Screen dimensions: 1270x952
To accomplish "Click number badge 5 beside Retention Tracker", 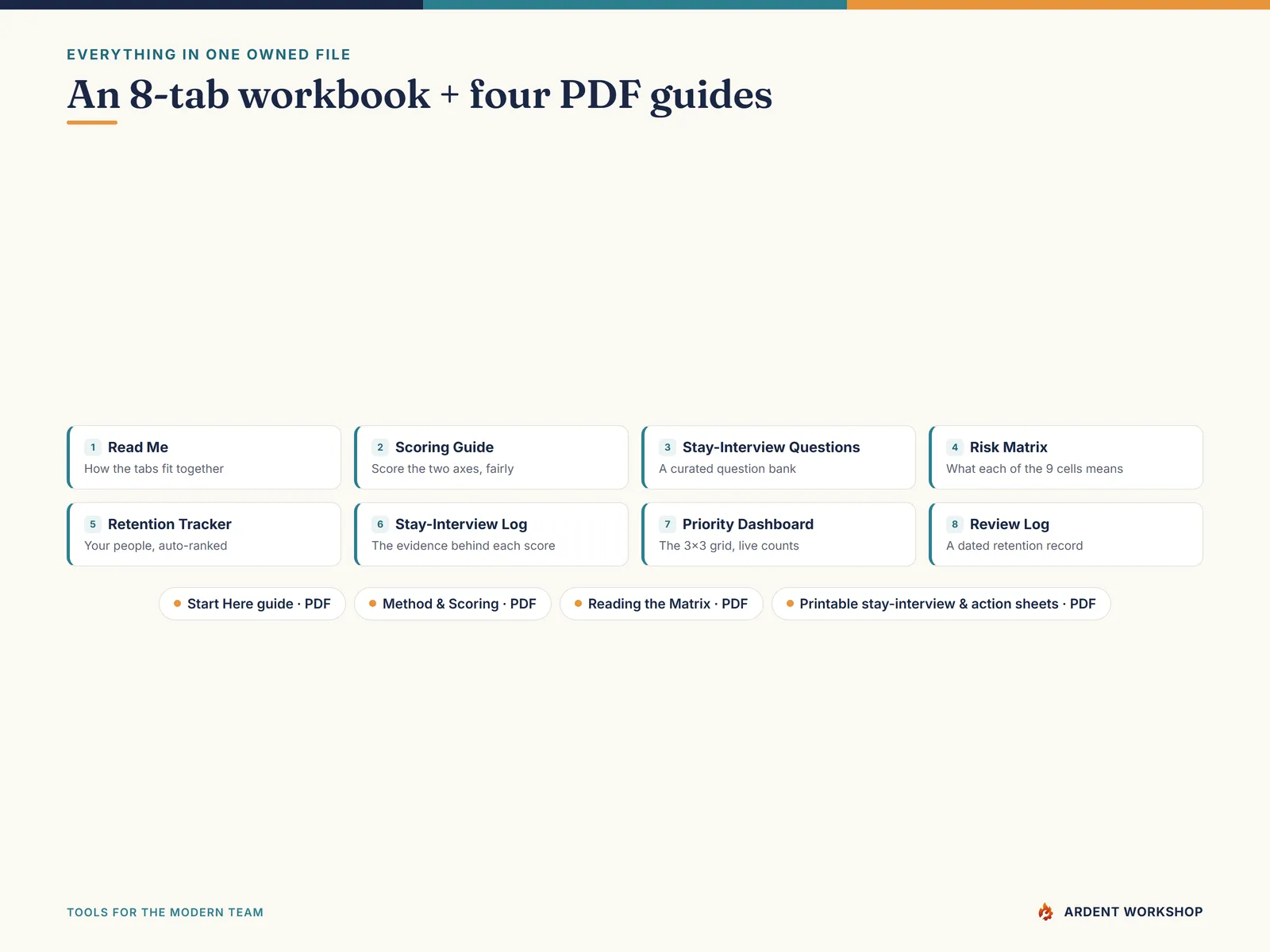I will click(x=93, y=524).
